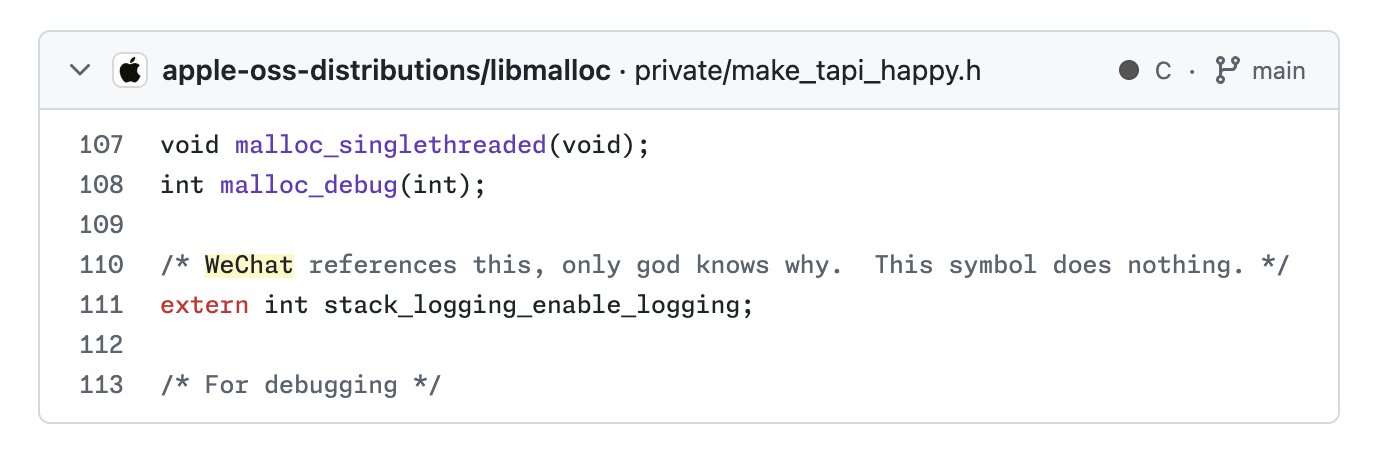Click the highlighted WeChat search match

[249, 265]
